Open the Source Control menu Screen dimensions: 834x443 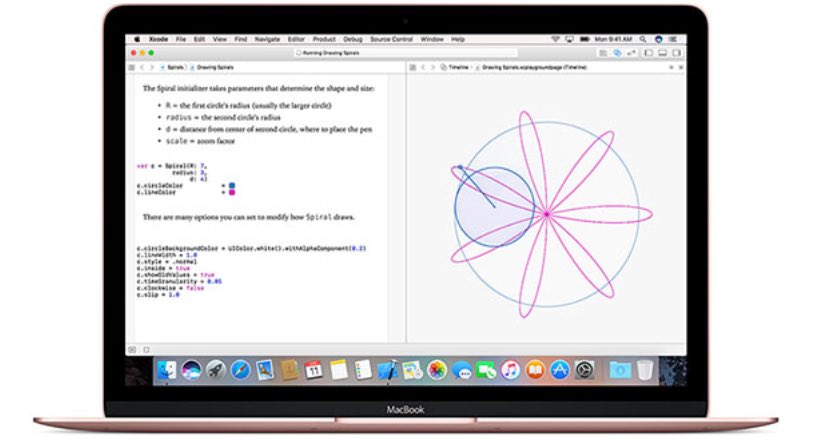click(391, 39)
